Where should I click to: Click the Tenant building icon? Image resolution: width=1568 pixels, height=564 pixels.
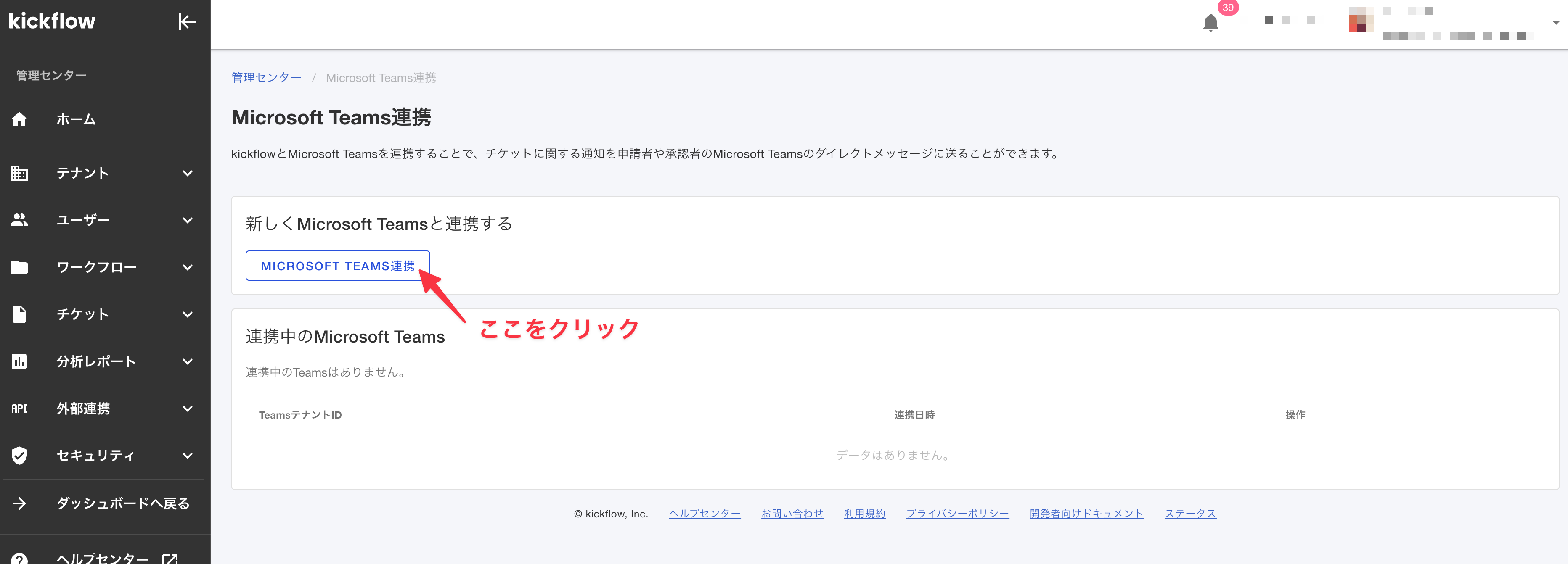(19, 174)
